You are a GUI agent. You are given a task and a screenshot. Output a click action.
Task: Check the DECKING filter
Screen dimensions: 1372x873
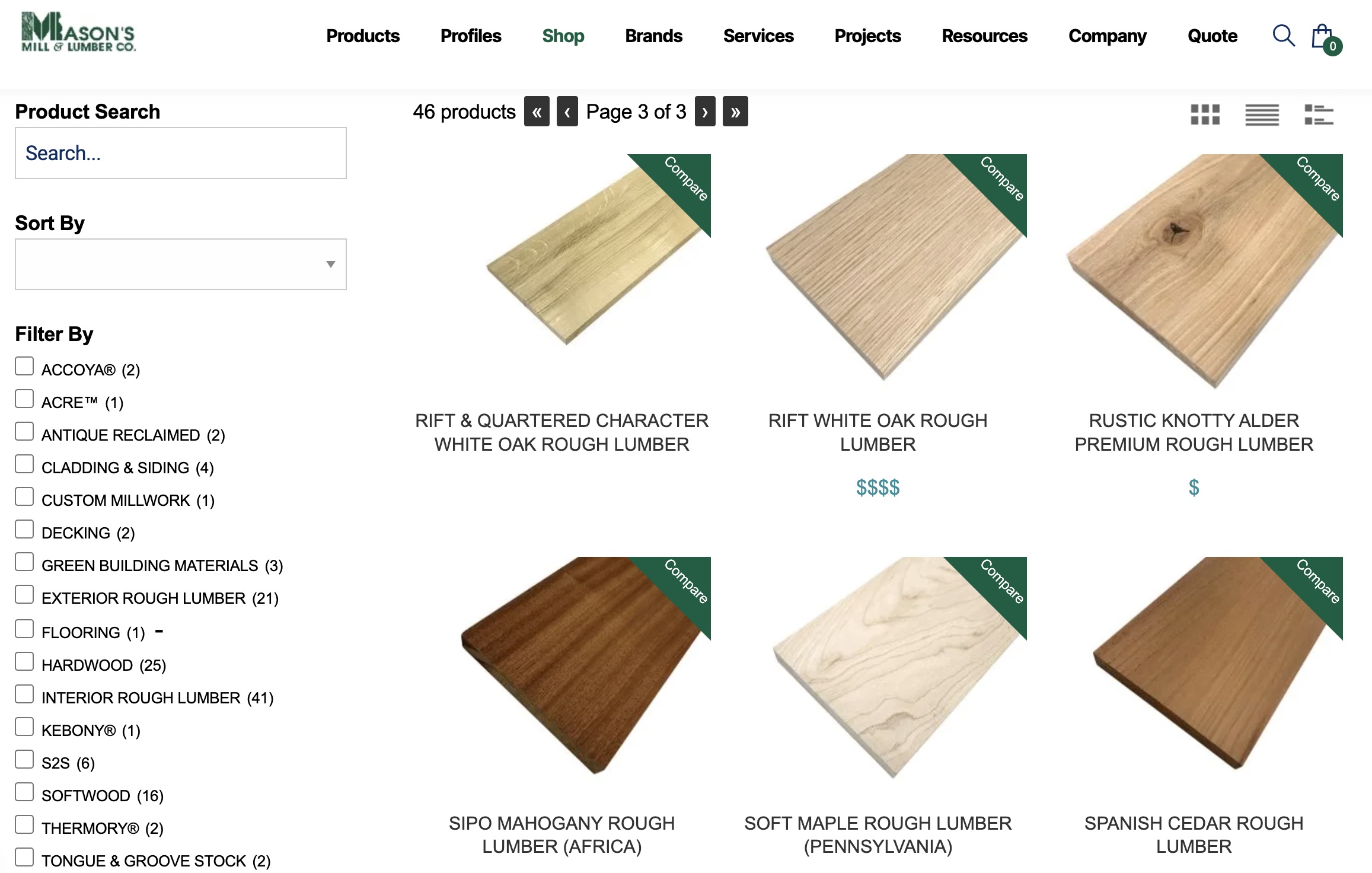tap(24, 529)
